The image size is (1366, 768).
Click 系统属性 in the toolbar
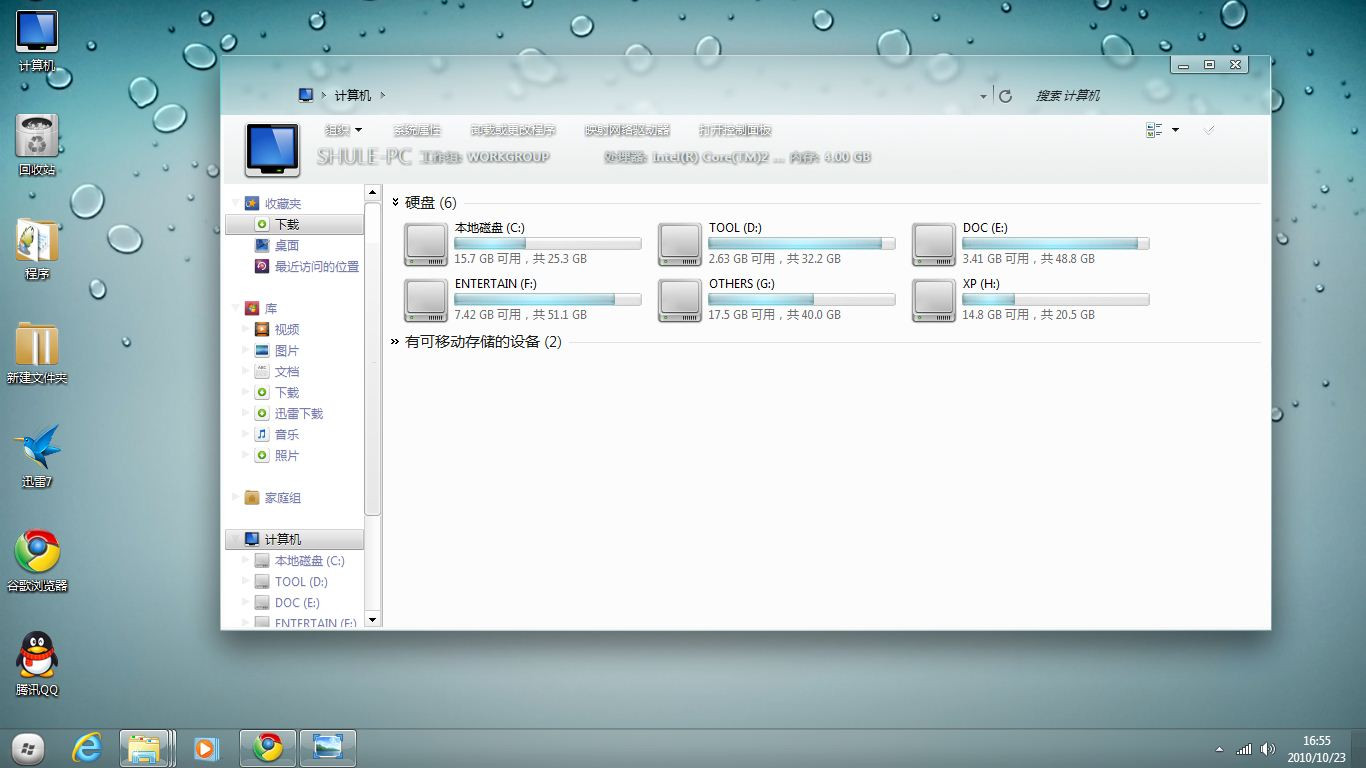pyautogui.click(x=416, y=130)
